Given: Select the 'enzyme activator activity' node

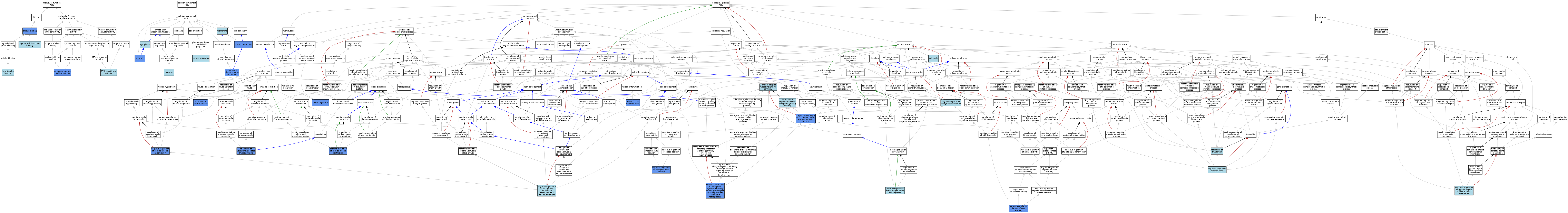Looking at the screenshot, I should pos(121,44).
